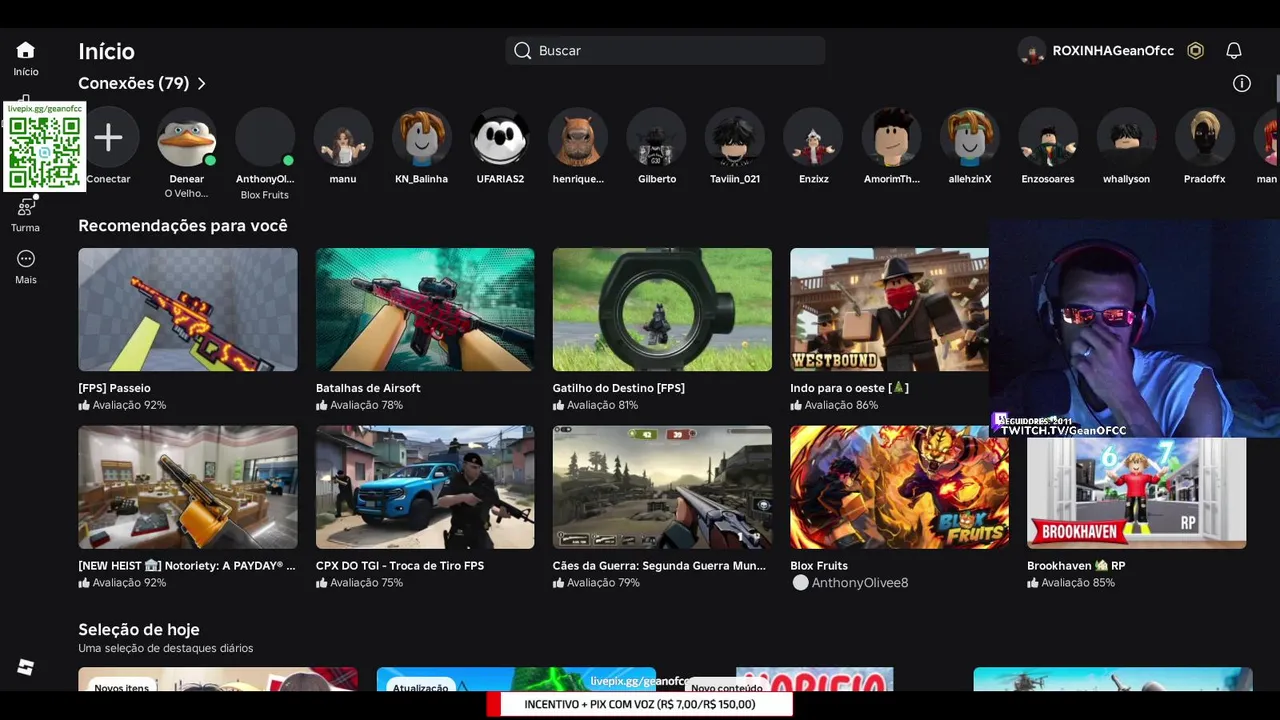
Task: Click the 'Blox Fruits' title below thumbnail
Action: click(x=819, y=566)
